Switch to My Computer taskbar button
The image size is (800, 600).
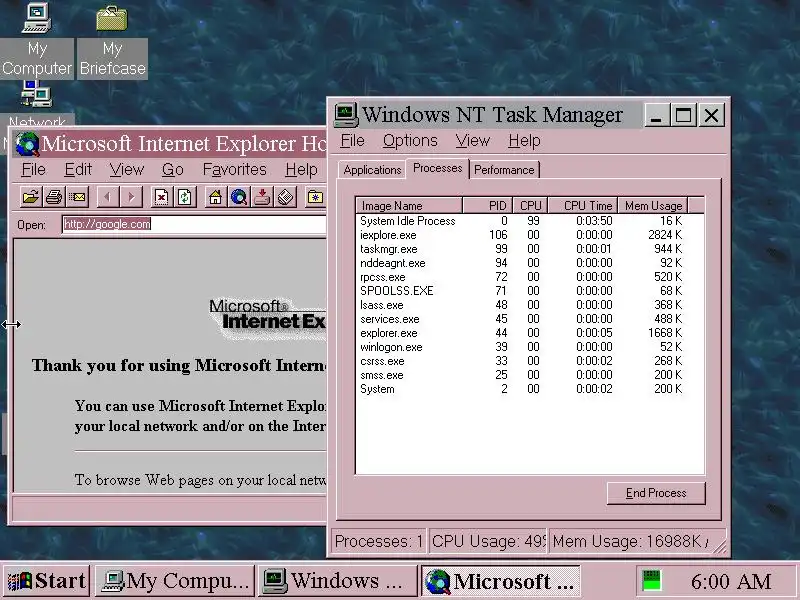coord(174,581)
